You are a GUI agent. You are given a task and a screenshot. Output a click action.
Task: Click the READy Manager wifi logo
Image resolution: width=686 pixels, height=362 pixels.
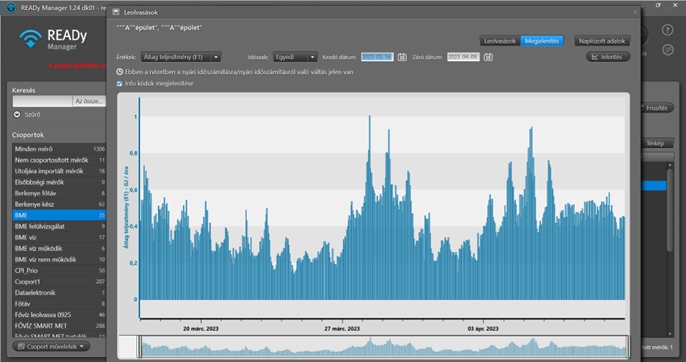tap(30, 39)
